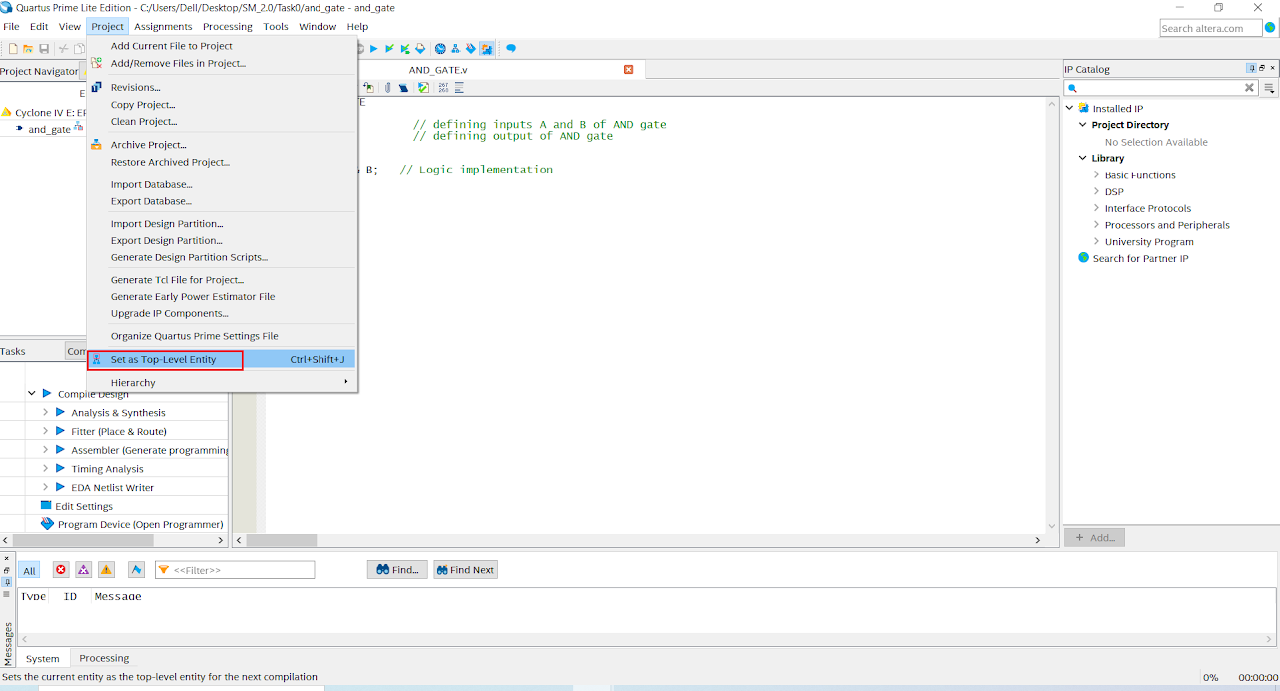Toggle the pin on IP Catalog panel

(1251, 69)
